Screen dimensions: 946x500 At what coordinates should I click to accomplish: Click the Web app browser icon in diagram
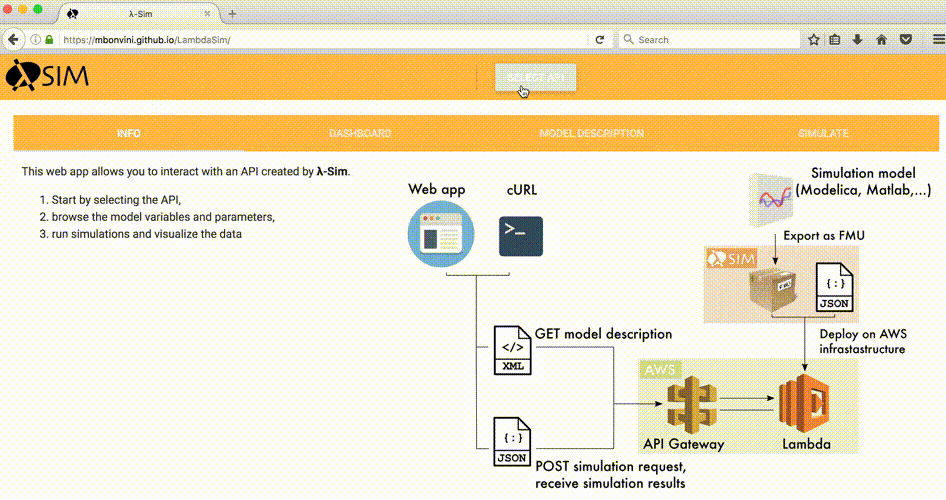[441, 234]
